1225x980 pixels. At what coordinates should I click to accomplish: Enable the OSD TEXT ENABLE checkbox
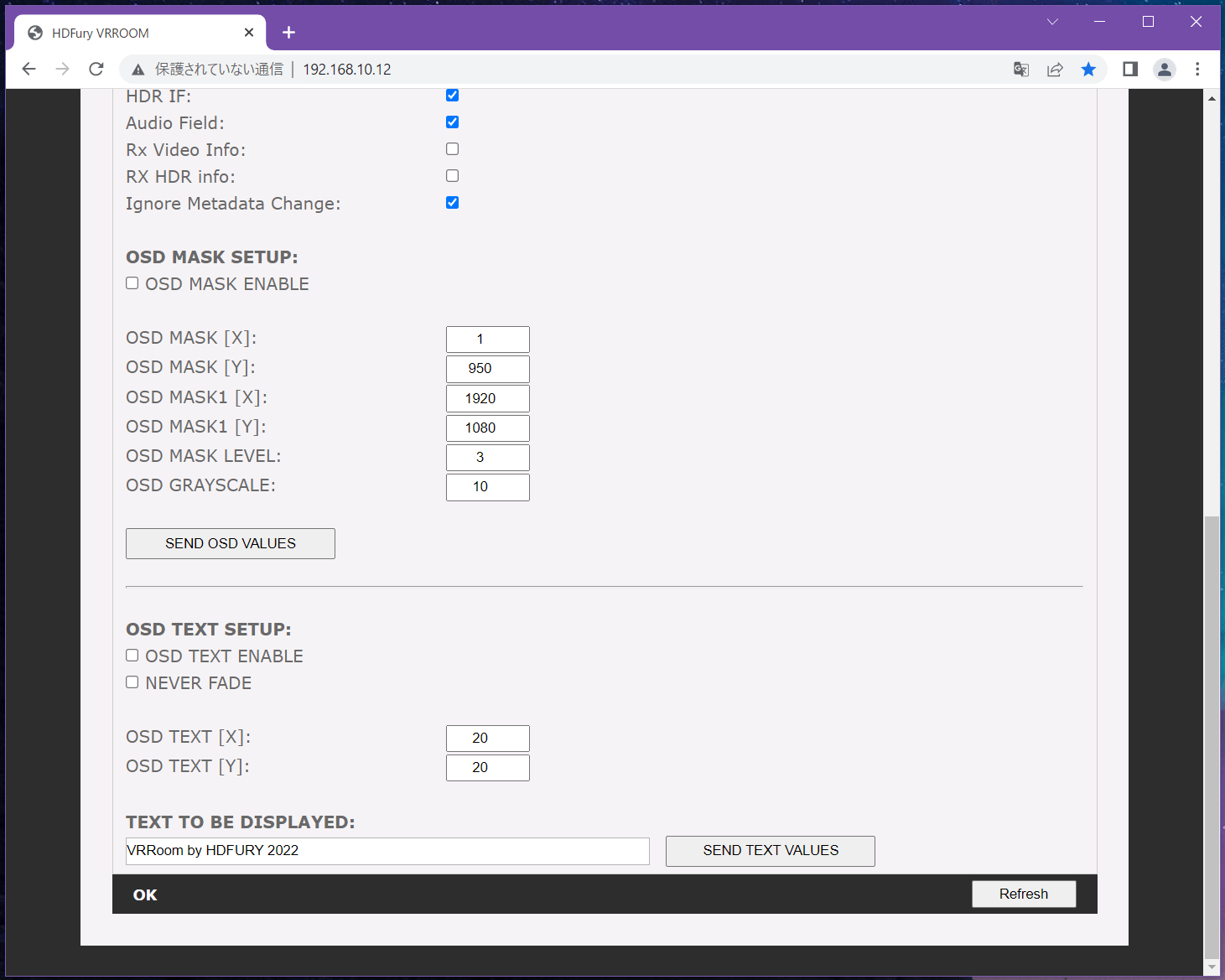(132, 656)
